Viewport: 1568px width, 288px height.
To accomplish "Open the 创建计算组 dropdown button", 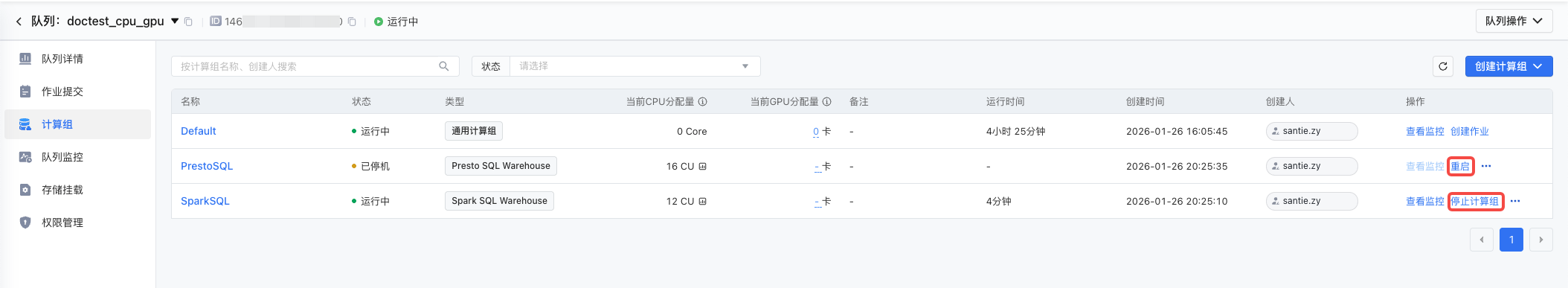I will click(1508, 66).
